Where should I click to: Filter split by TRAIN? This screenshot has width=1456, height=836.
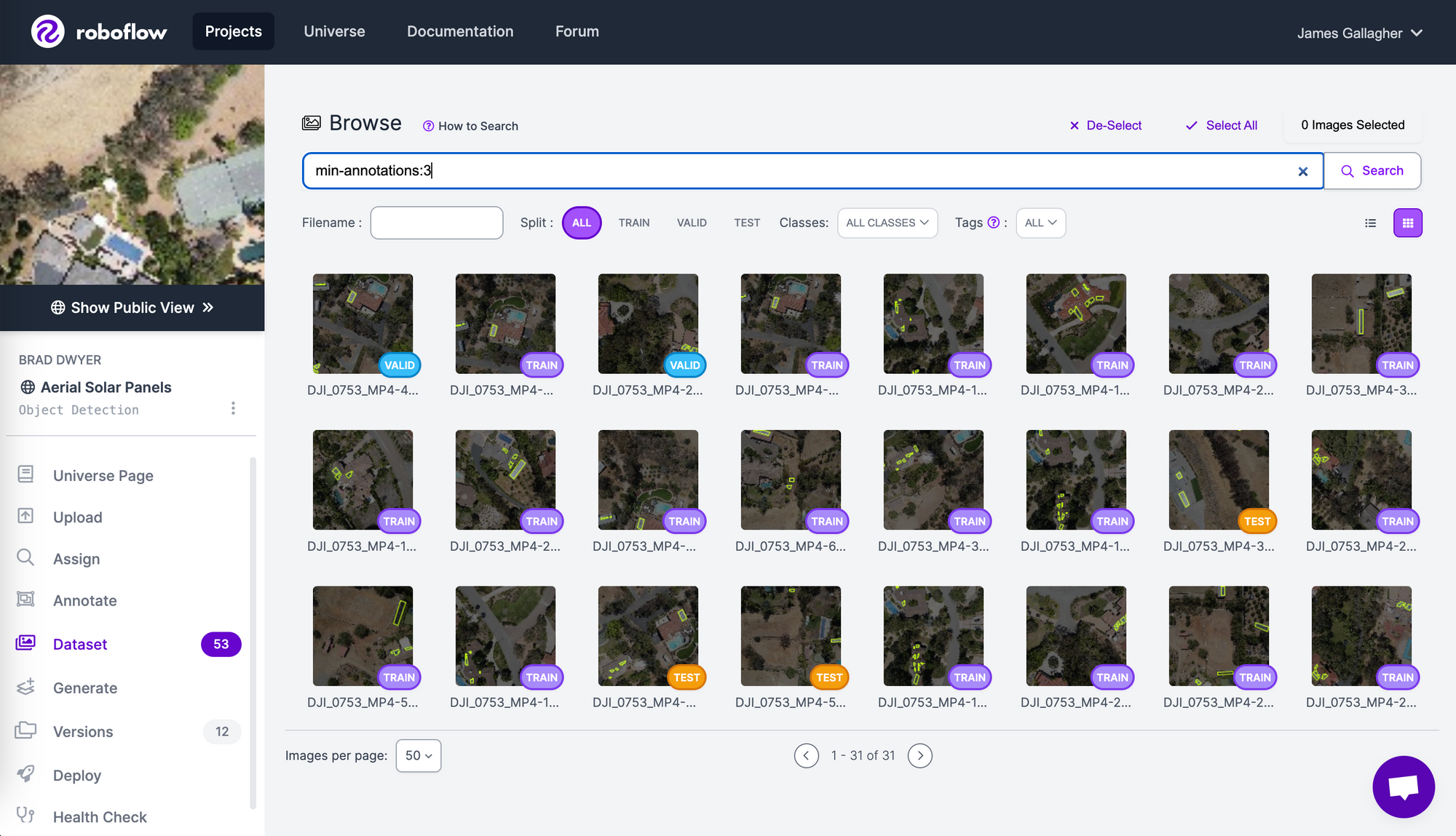click(633, 223)
